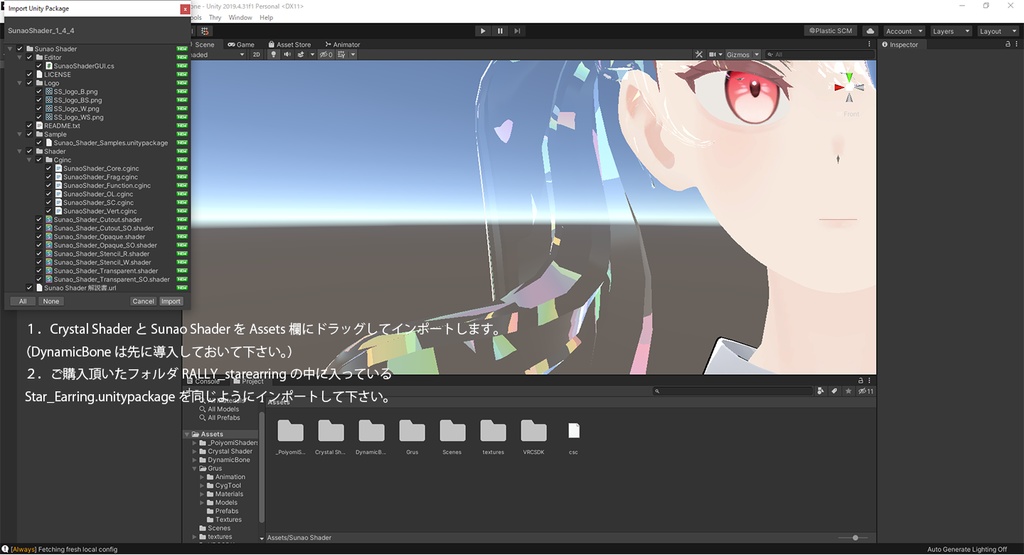Collapse the Shader folder in import list
Screen dimensions: 1024x555
(20, 151)
